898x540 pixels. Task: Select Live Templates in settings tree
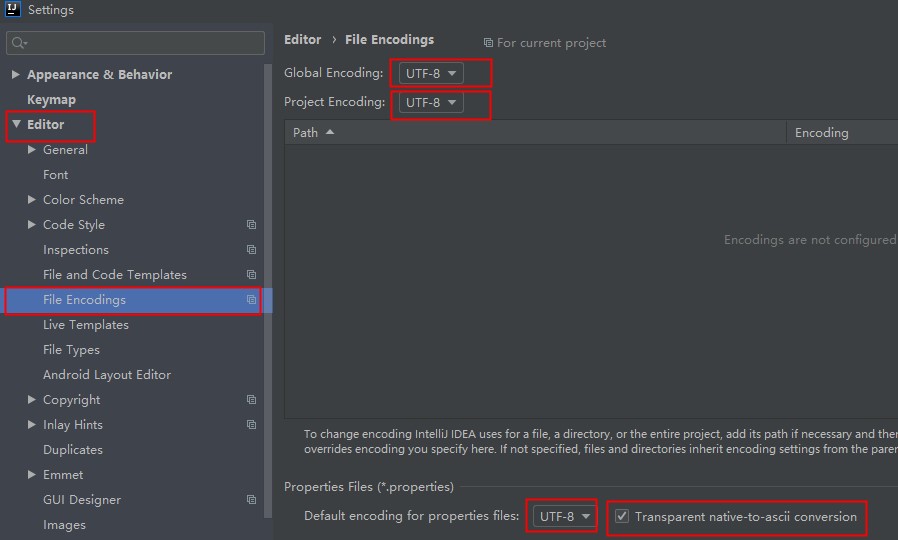click(85, 325)
